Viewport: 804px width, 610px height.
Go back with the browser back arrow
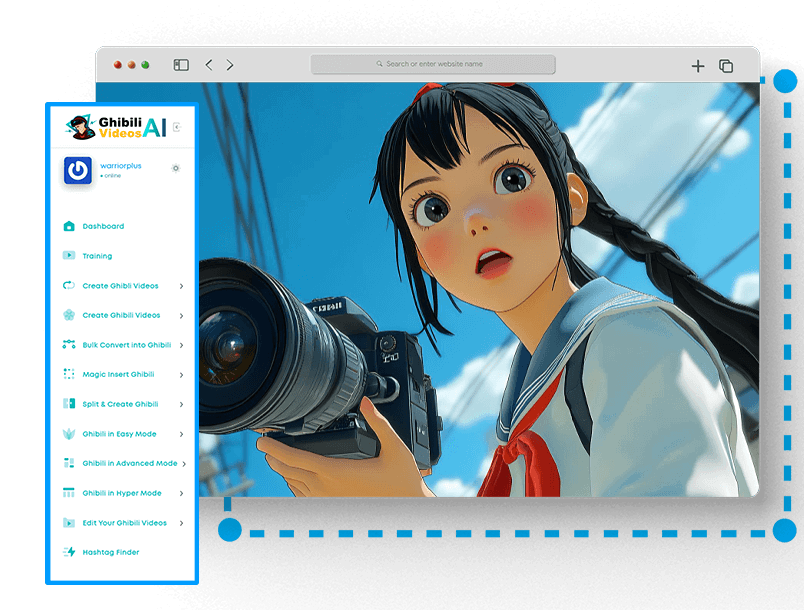pos(208,65)
